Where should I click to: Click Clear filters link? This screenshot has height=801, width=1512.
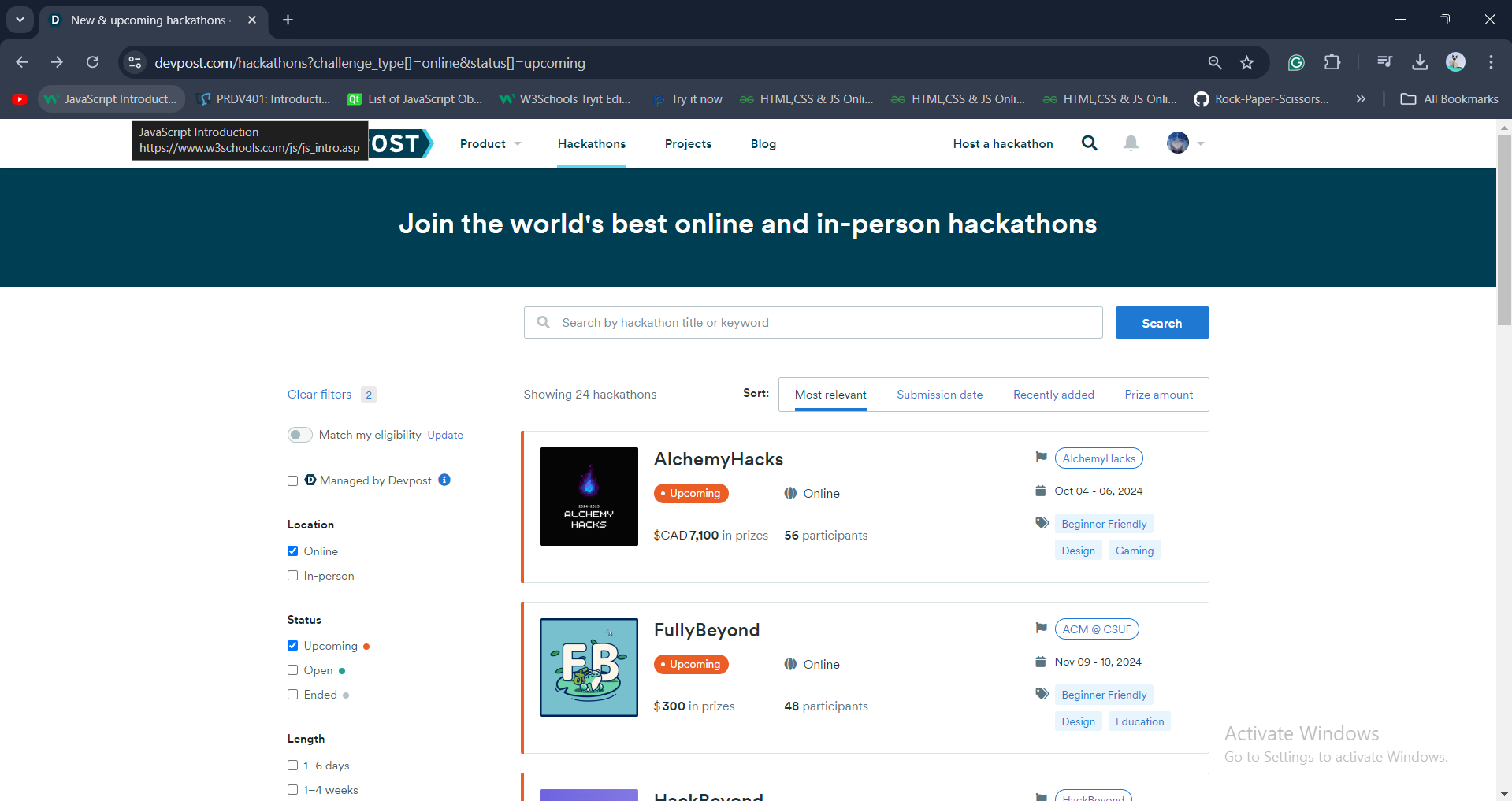[319, 395]
